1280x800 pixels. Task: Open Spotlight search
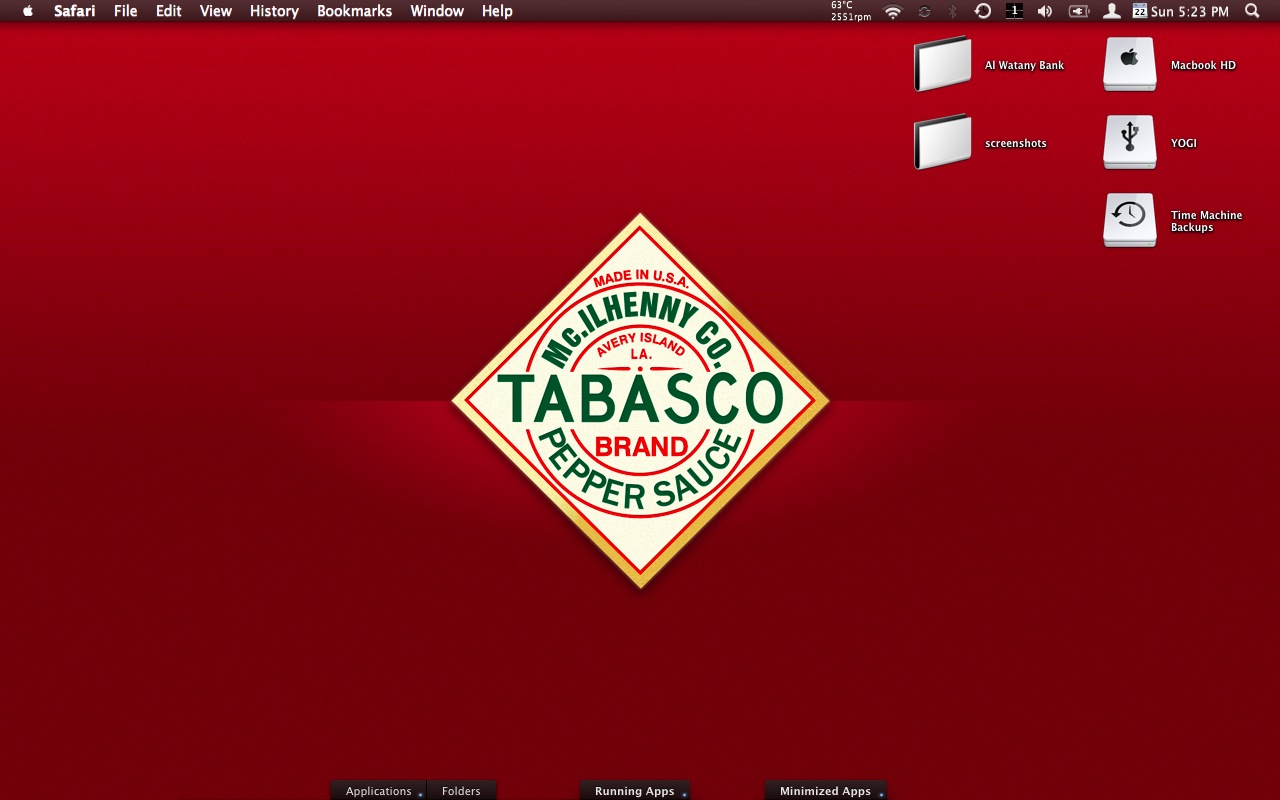(x=1252, y=11)
